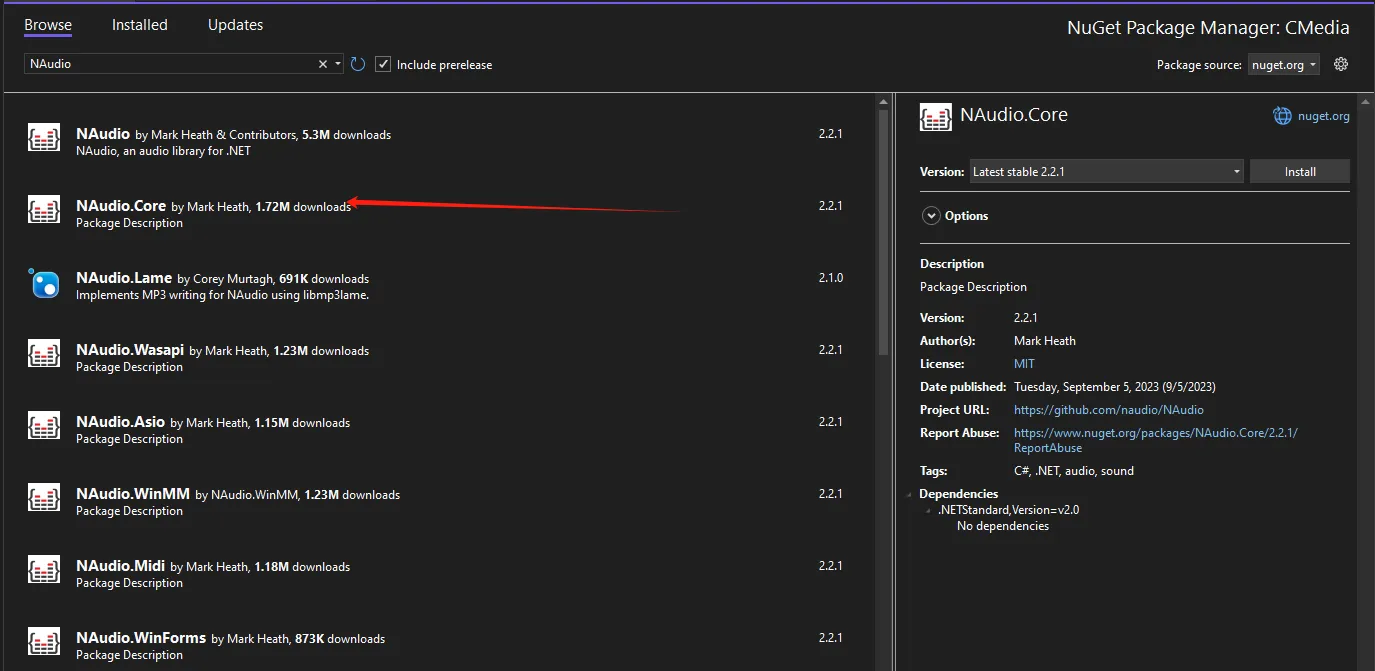Click the NAudio.Asio package icon
Screen dimensions: 1375x671
44,426
